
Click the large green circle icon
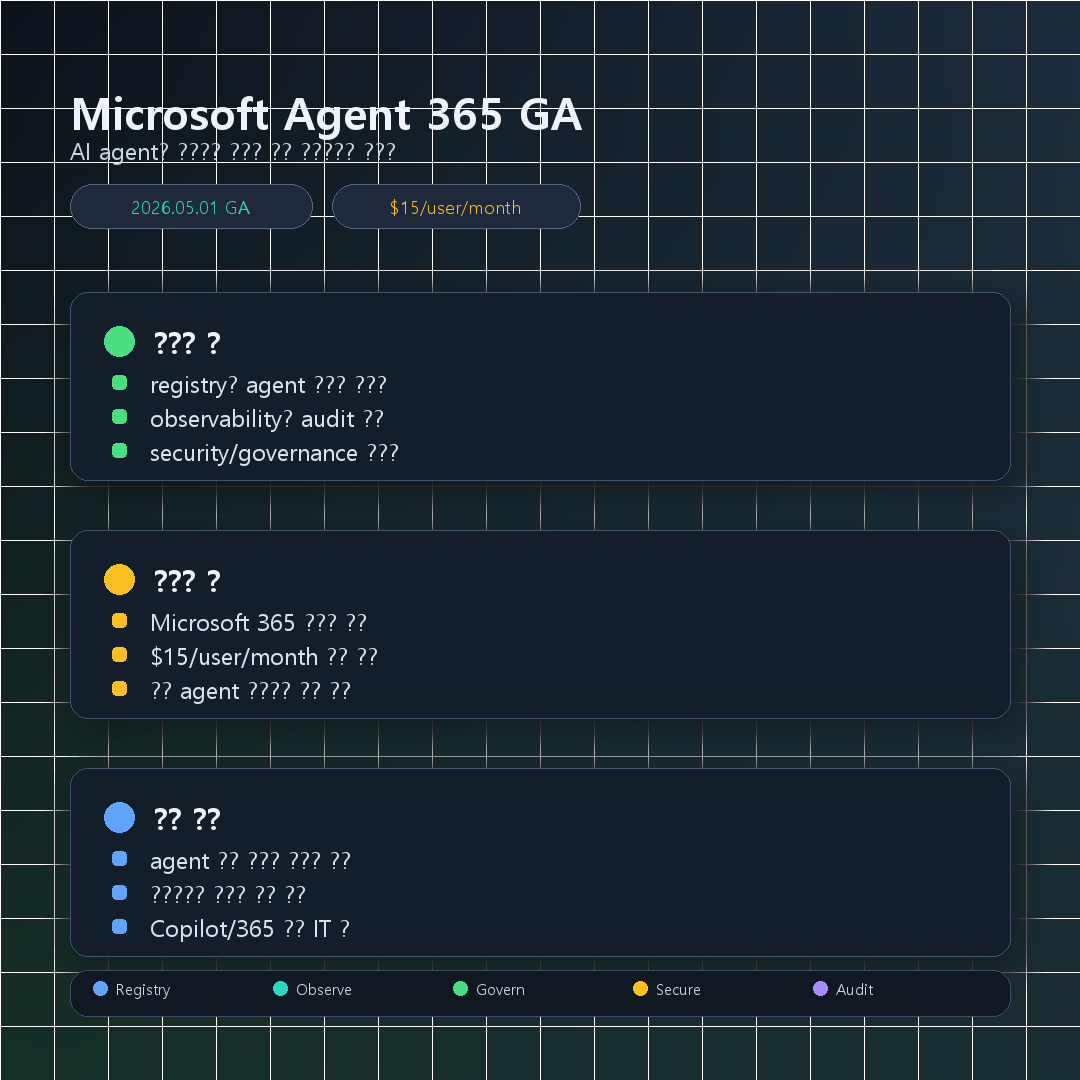(x=119, y=342)
